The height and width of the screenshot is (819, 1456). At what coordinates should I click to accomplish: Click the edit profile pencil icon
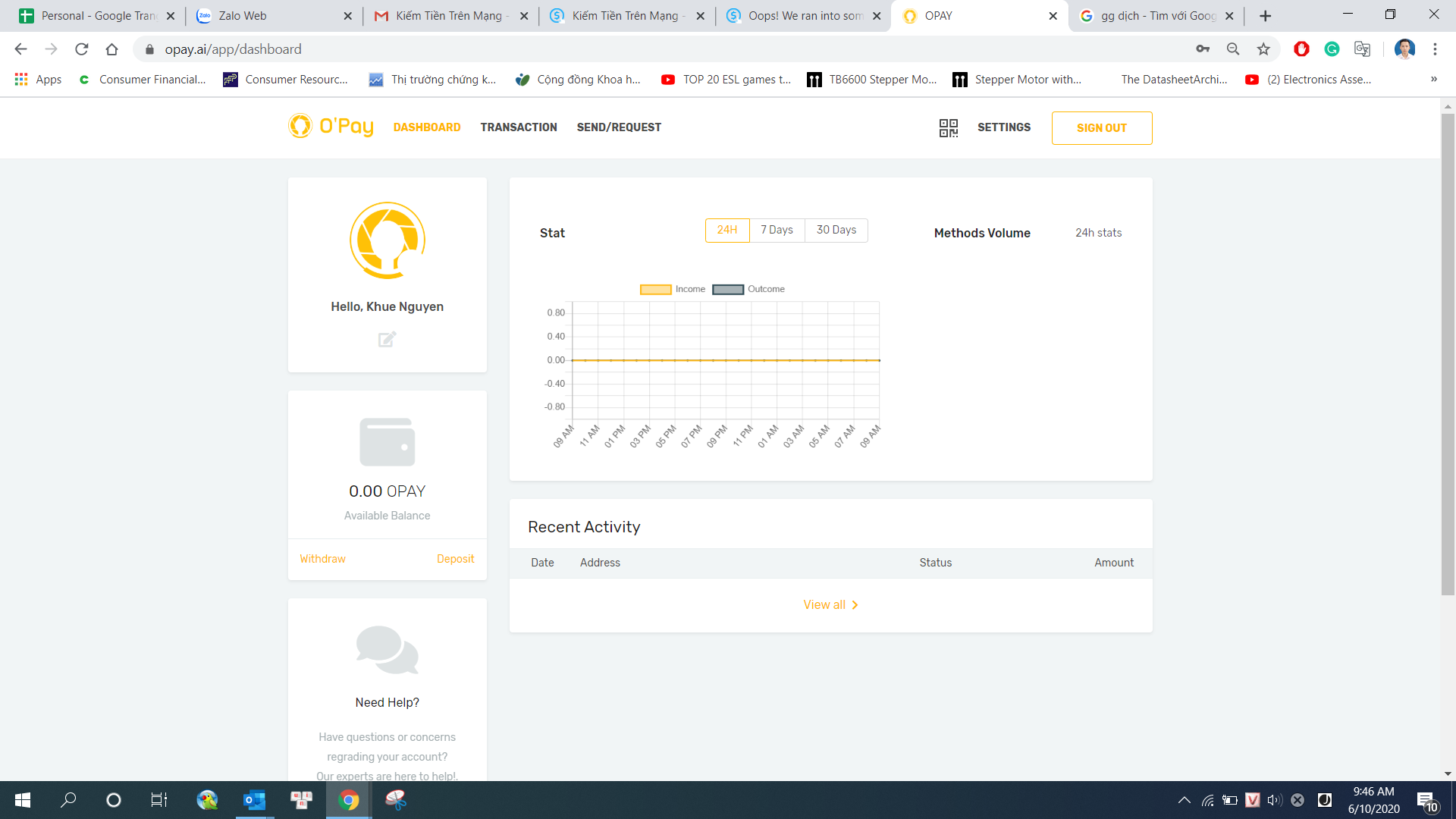point(387,339)
